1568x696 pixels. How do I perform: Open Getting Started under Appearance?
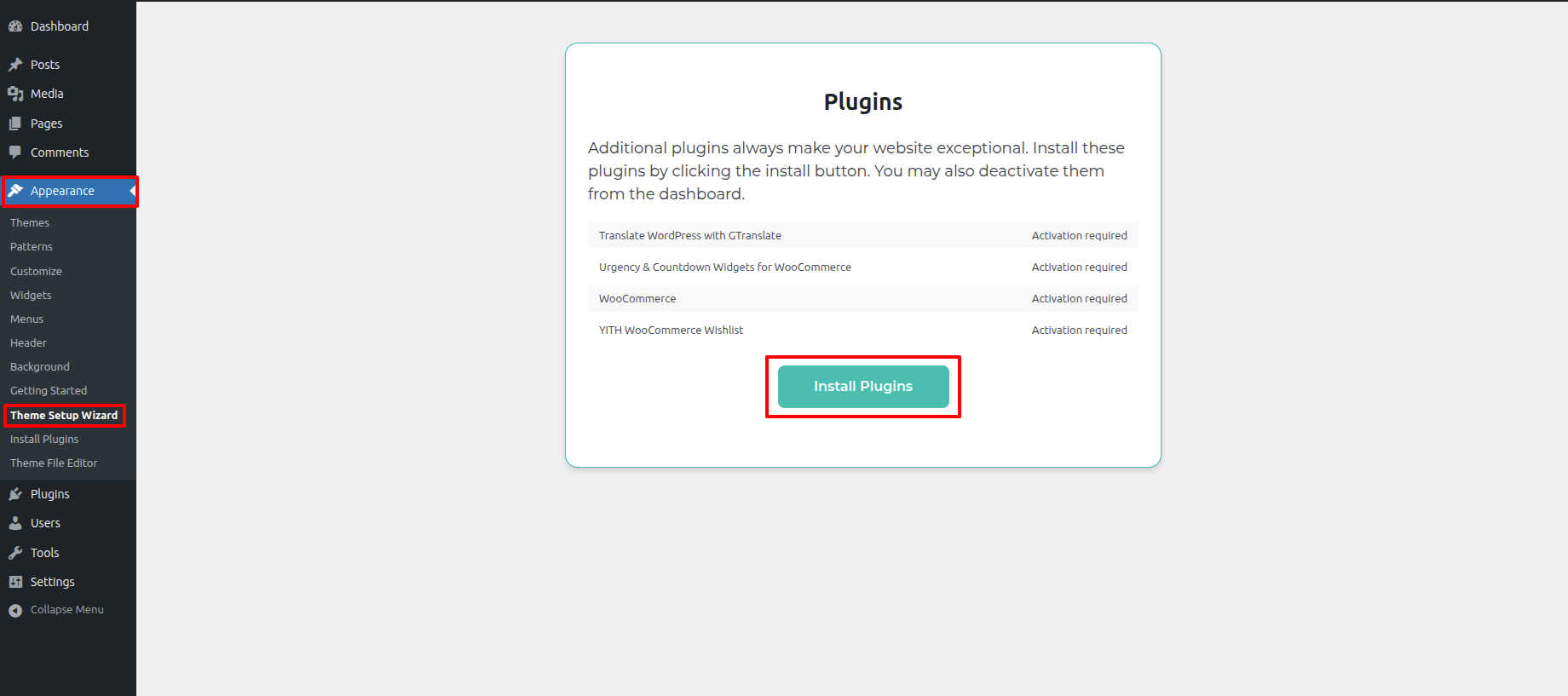pos(49,391)
